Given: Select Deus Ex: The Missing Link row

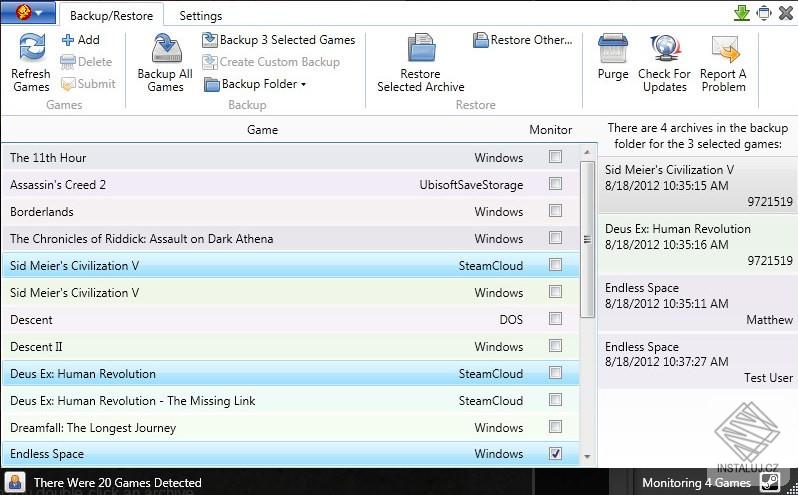Looking at the screenshot, I should pyautogui.click(x=291, y=400).
